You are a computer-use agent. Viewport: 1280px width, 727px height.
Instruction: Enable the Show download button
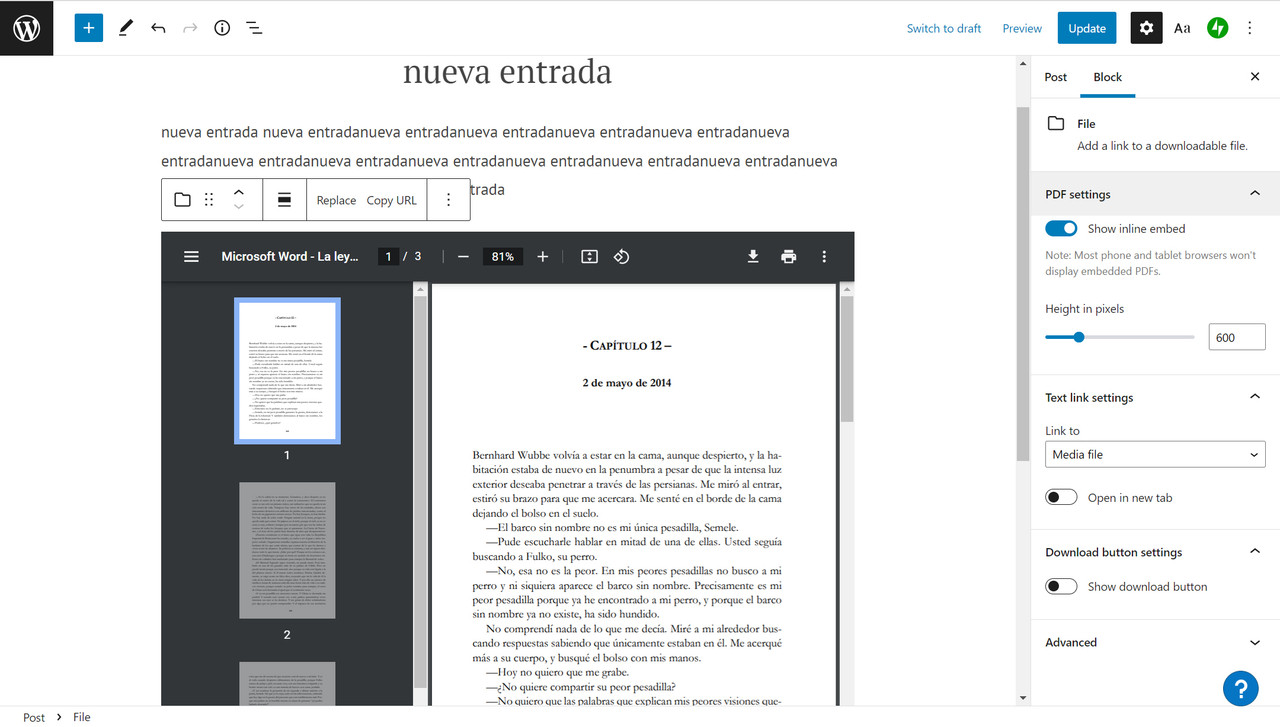click(x=1061, y=586)
